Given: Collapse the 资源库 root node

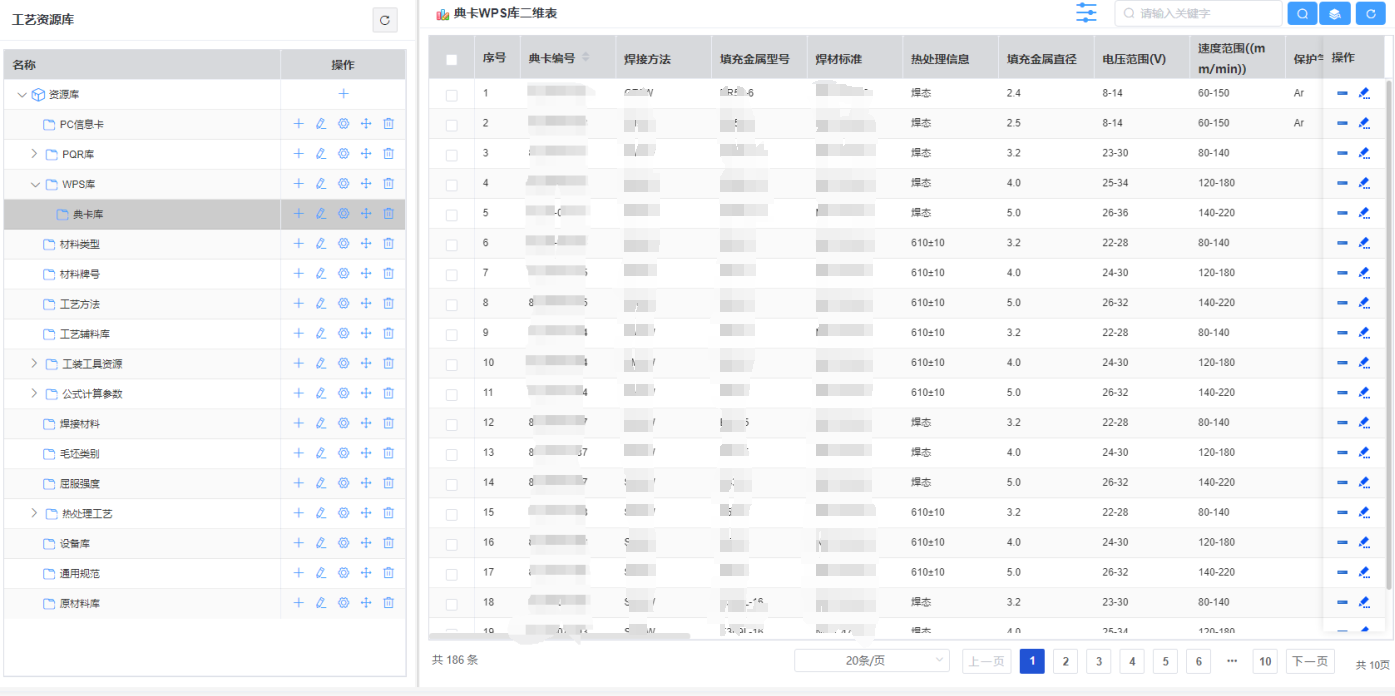Looking at the screenshot, I should click(22, 94).
